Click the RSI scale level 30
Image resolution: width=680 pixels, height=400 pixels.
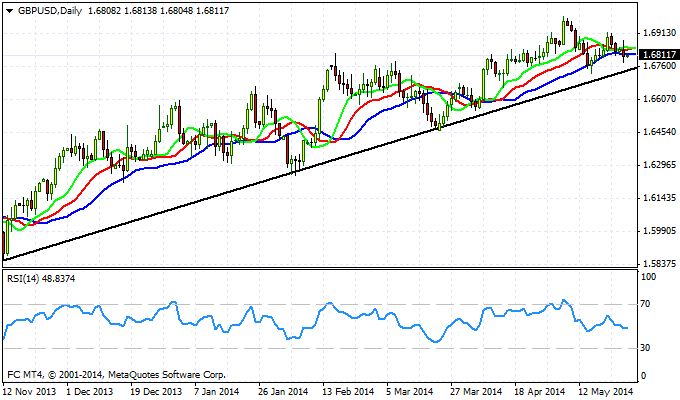pos(646,348)
